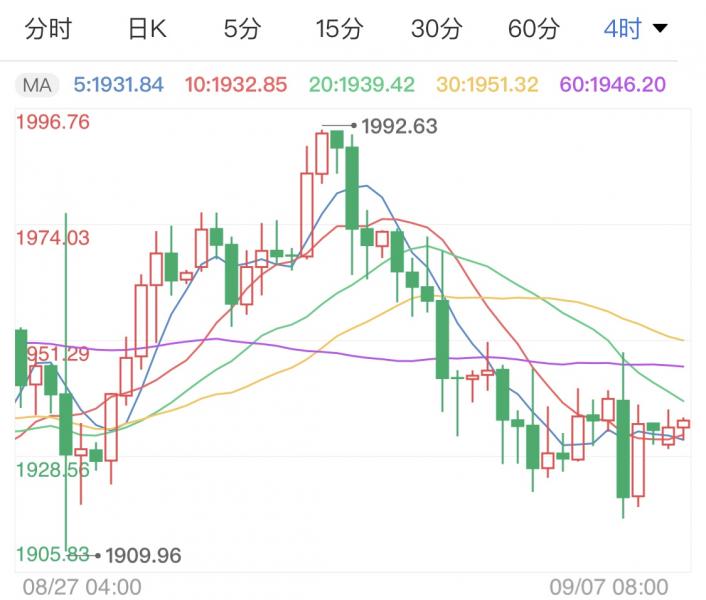Click the MA20 value 1939.42
The height and width of the screenshot is (600, 706).
click(x=362, y=85)
